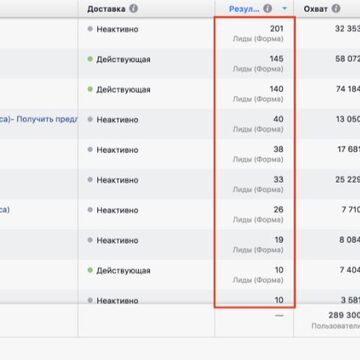Click Лиды (Форма) label under 38

(x=258, y=159)
